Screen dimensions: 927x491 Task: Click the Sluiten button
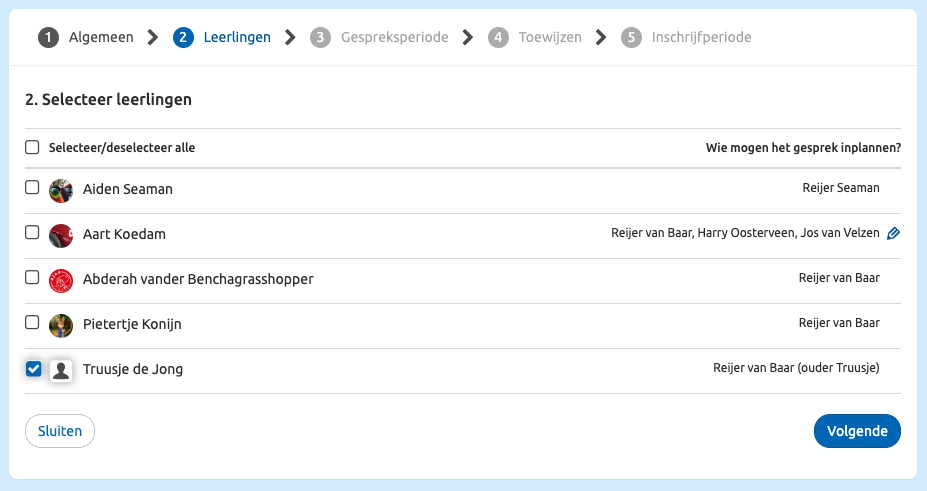point(60,431)
